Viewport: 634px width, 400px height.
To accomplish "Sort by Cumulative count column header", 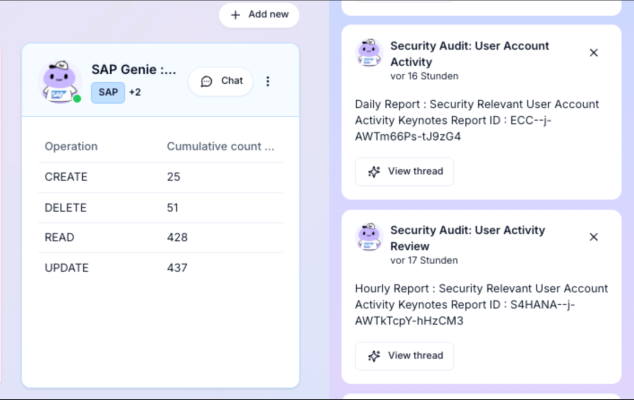I will 220,146.
